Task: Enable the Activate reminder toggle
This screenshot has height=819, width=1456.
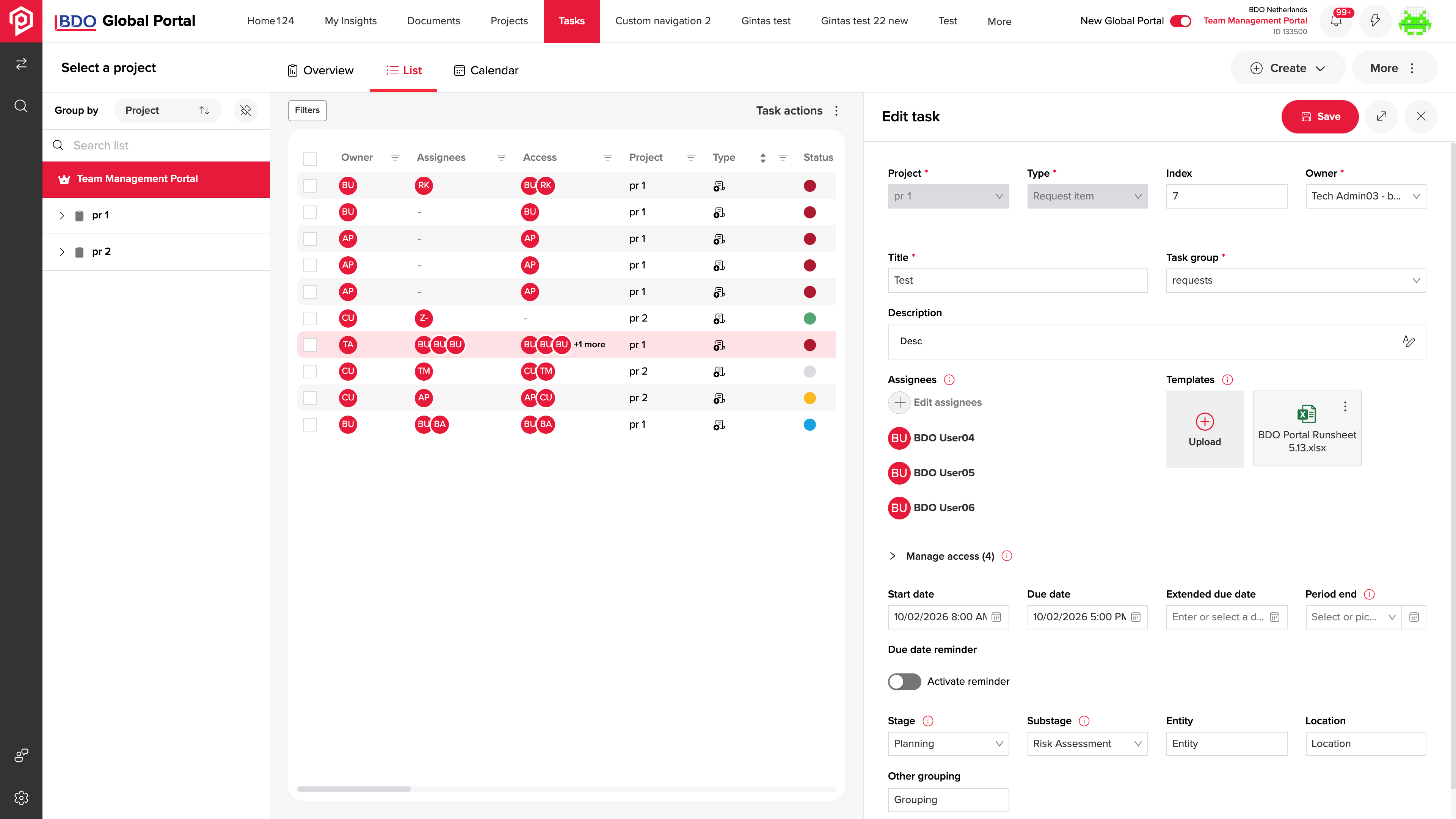Action: tap(904, 681)
